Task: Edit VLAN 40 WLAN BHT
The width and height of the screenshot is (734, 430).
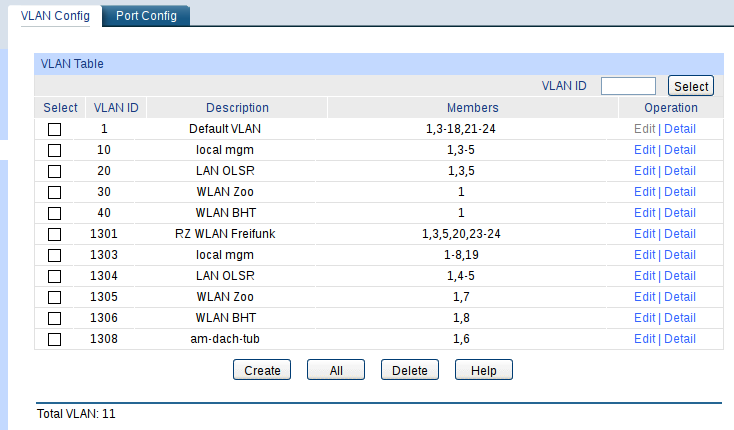Action: (645, 213)
